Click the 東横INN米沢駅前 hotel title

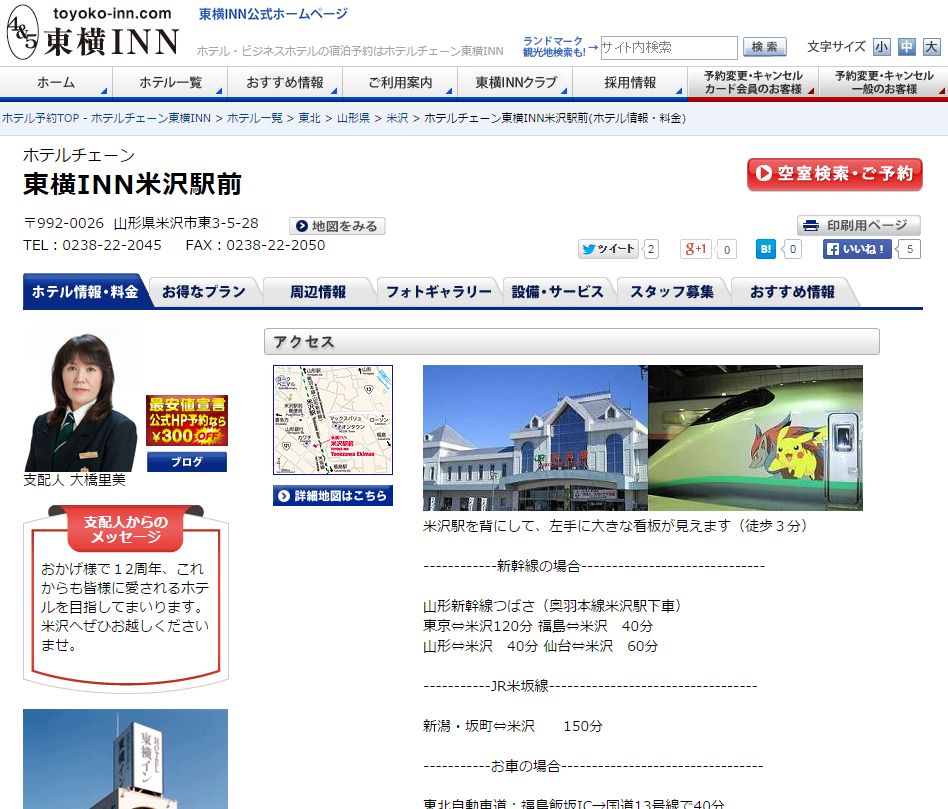(x=132, y=184)
